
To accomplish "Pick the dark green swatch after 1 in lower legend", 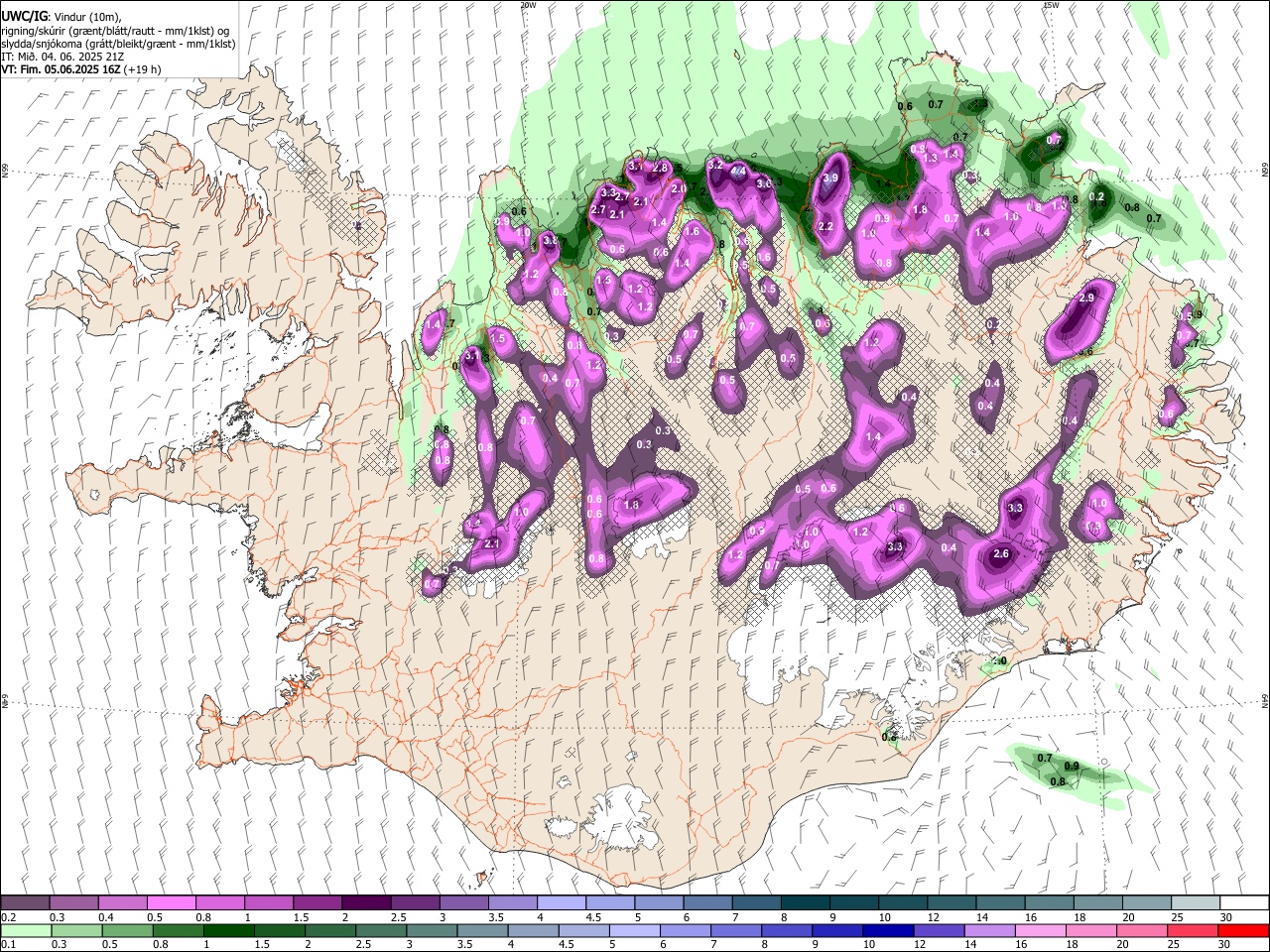I will (227, 930).
